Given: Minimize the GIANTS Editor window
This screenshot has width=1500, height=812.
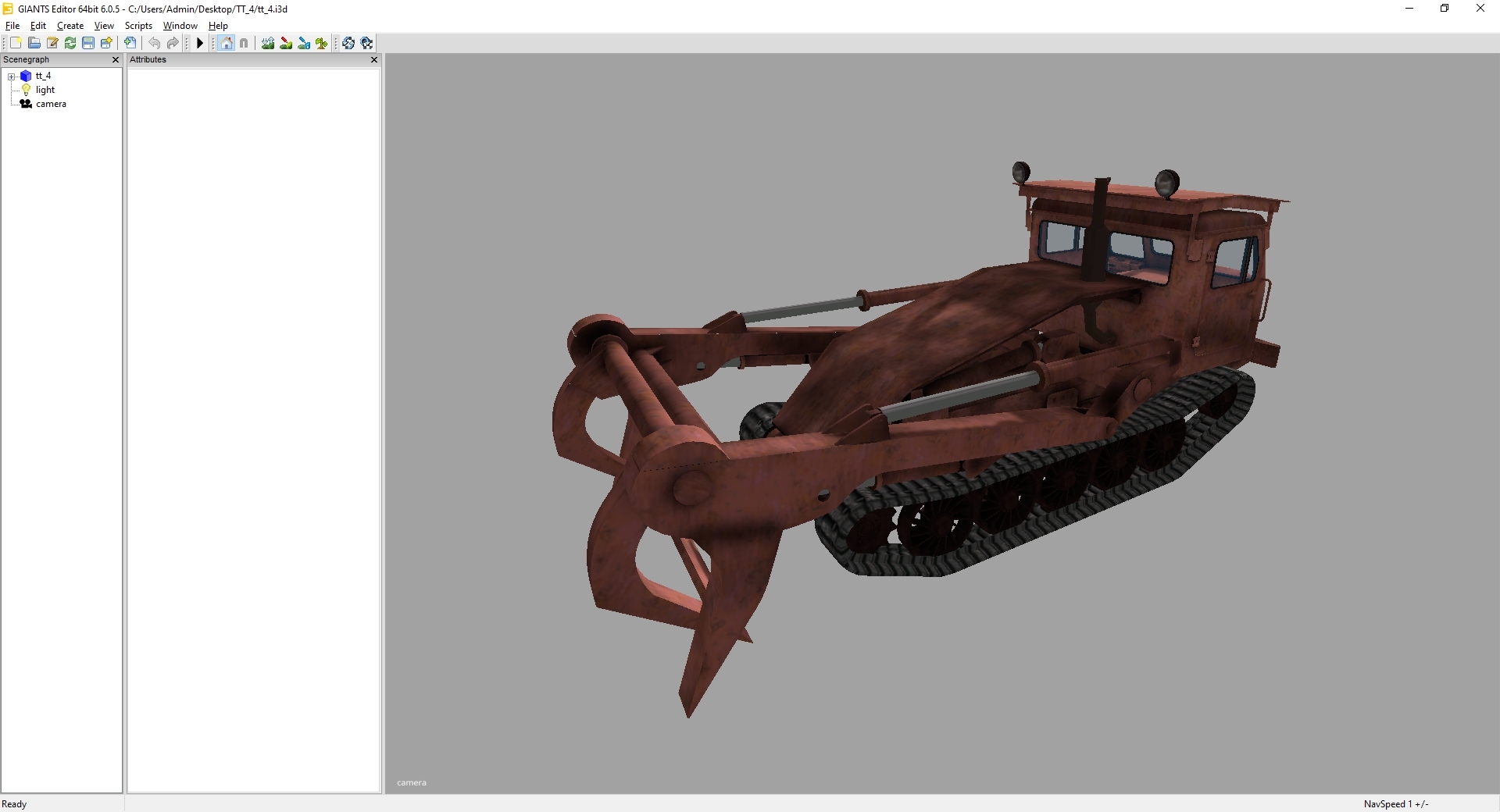Looking at the screenshot, I should click(1409, 9).
